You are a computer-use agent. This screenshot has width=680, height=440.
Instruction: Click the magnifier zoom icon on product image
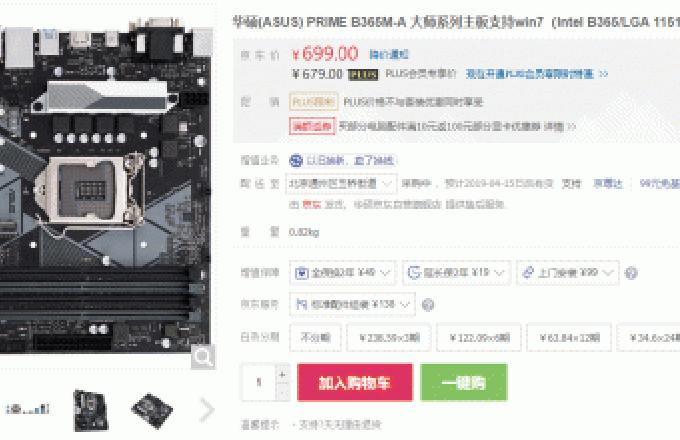[203, 357]
